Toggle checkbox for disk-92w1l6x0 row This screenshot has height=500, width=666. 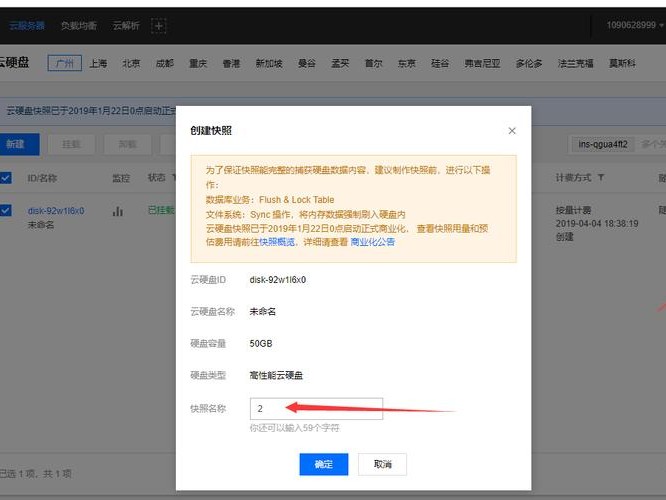pyautogui.click(x=6, y=210)
